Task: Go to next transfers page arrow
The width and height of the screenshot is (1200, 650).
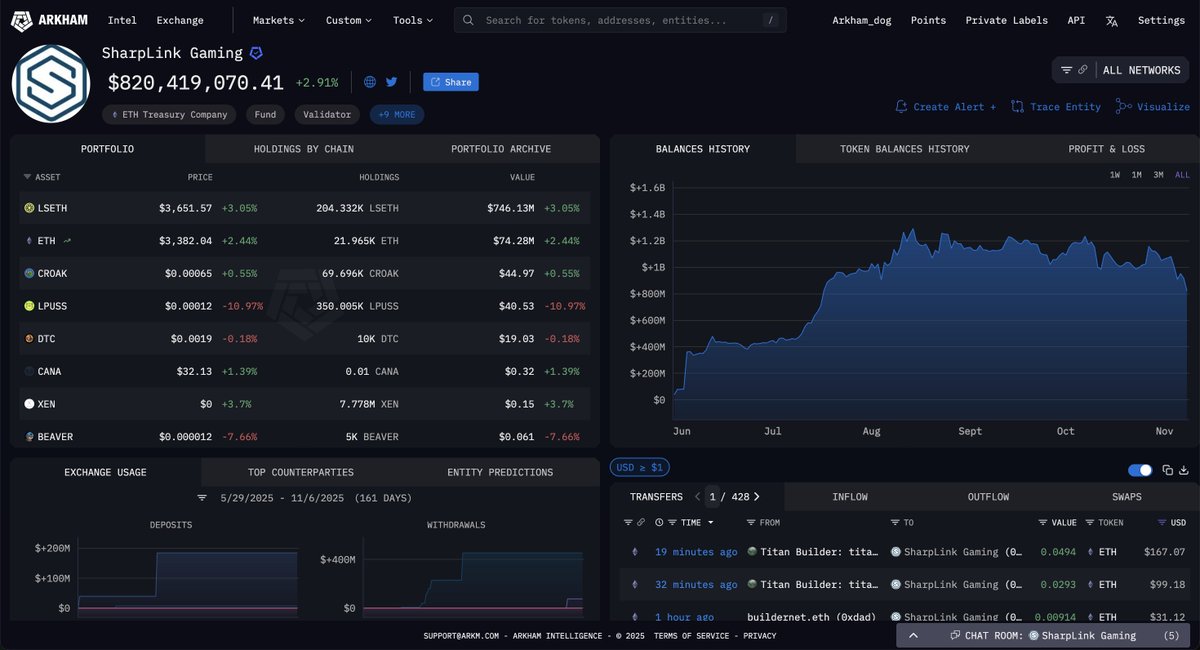Action: [x=757, y=497]
